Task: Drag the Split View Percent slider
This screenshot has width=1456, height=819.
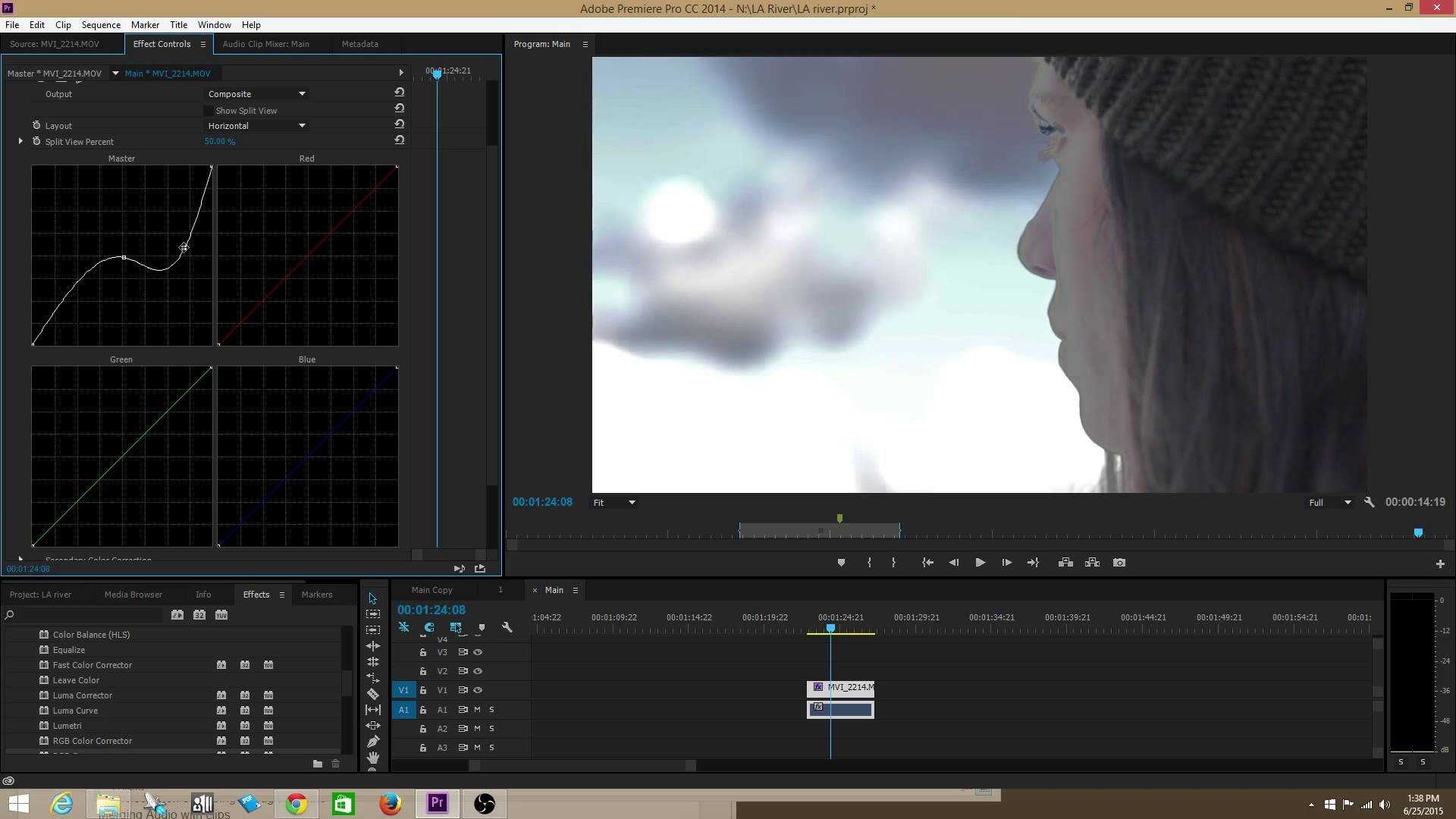Action: coord(220,141)
